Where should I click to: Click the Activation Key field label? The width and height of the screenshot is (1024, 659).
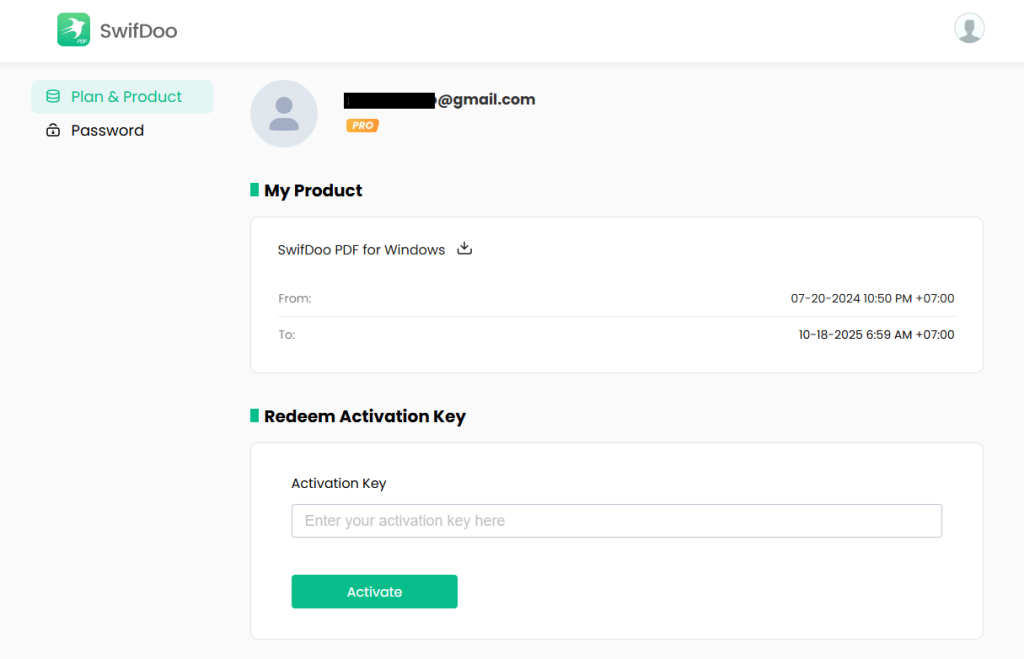tap(338, 483)
